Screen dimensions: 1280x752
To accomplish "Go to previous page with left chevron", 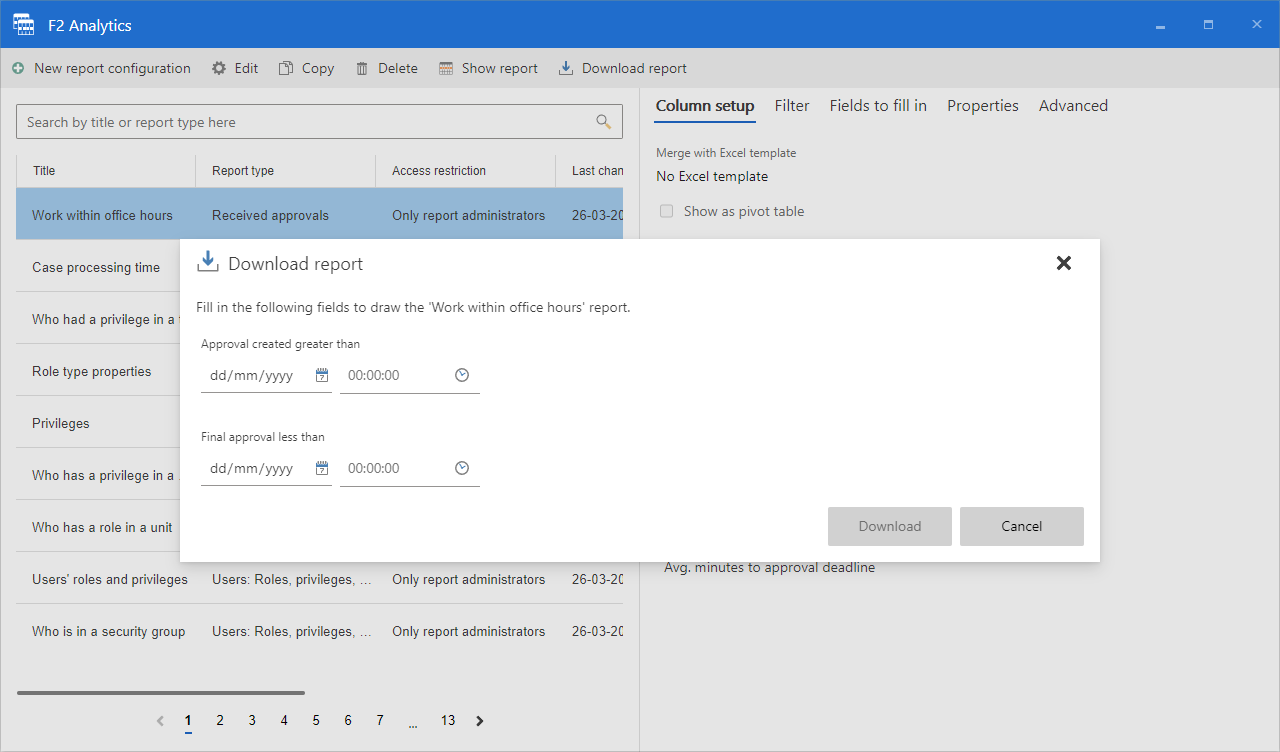I will click(160, 721).
